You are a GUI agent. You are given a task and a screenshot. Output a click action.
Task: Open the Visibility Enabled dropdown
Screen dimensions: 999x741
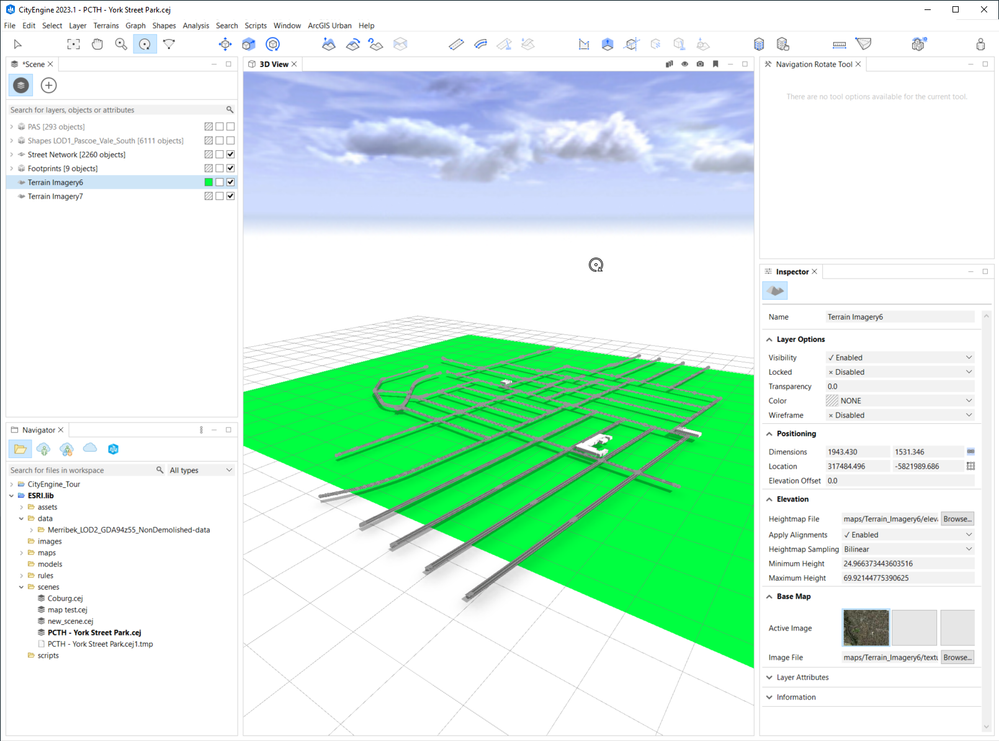[900, 357]
